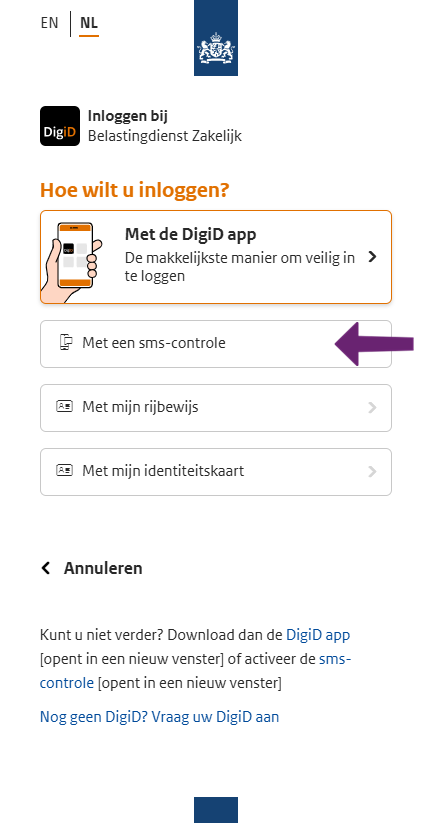The height and width of the screenshot is (823, 429).
Task: Open chevron on the DigiD app option
Action: (x=372, y=257)
